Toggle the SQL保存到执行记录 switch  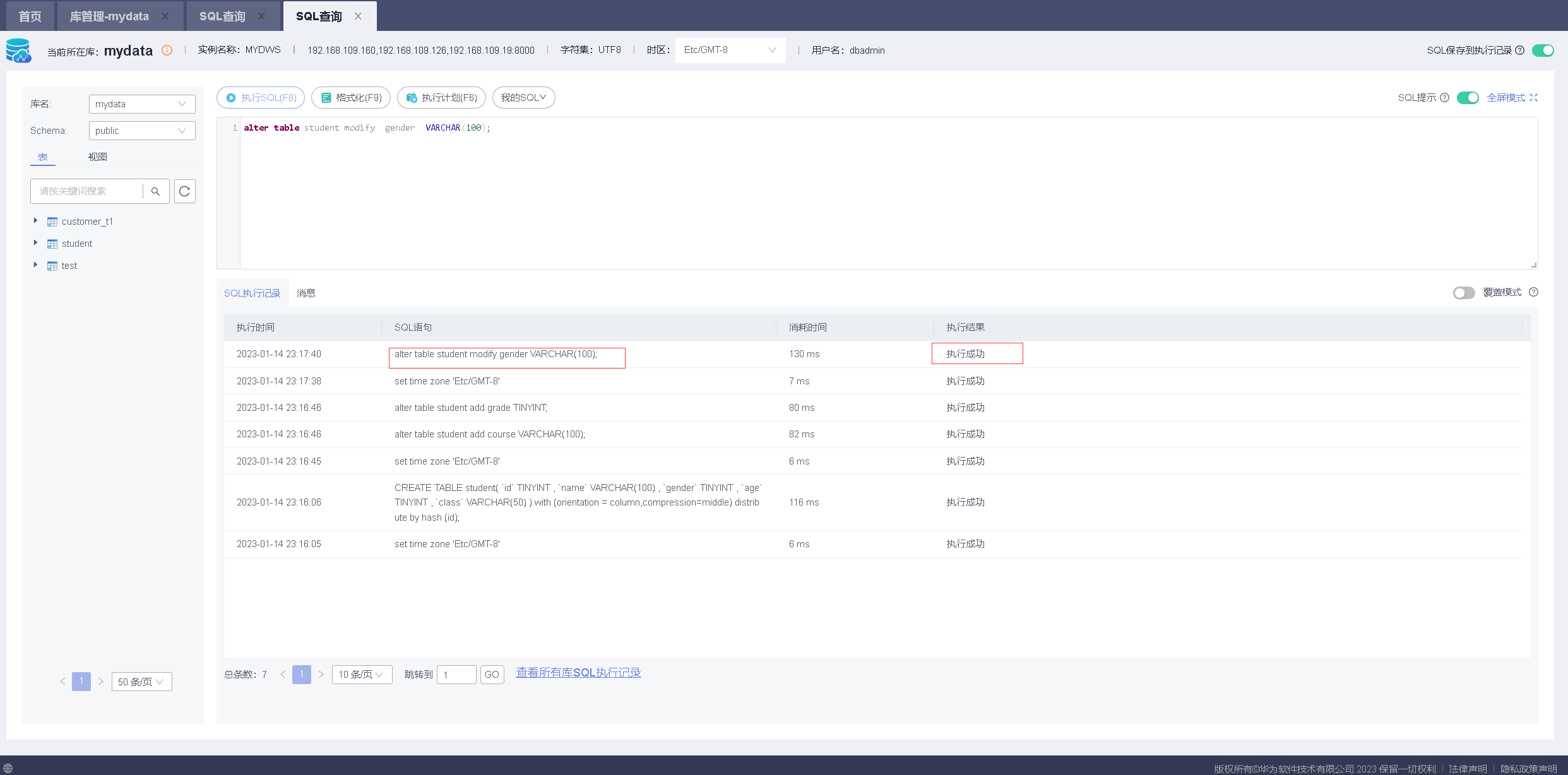(x=1543, y=50)
